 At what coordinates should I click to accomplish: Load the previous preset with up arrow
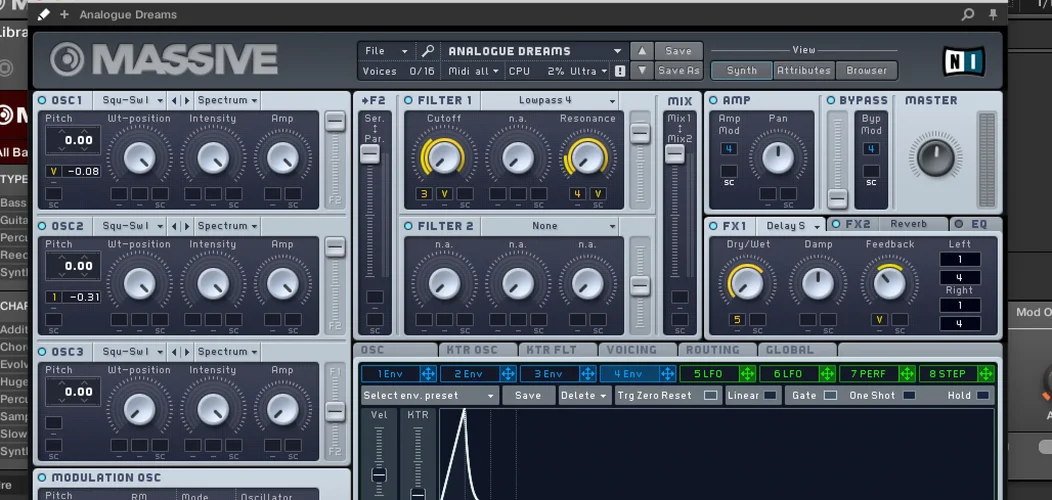[642, 51]
